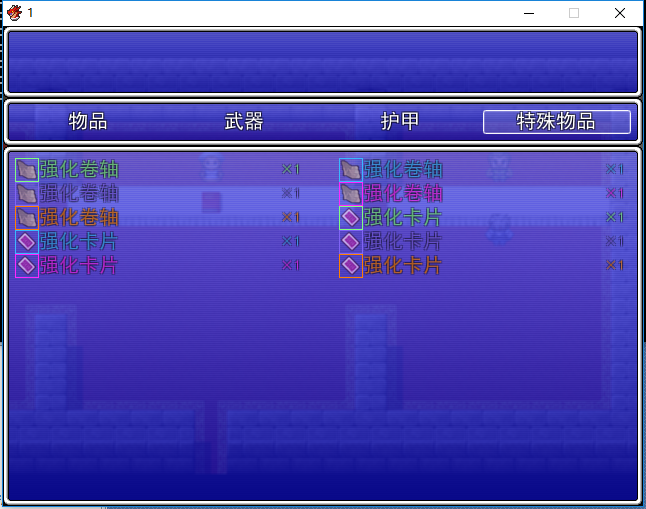
Task: Click the cyan-bordered card icon
Action: [27, 242]
